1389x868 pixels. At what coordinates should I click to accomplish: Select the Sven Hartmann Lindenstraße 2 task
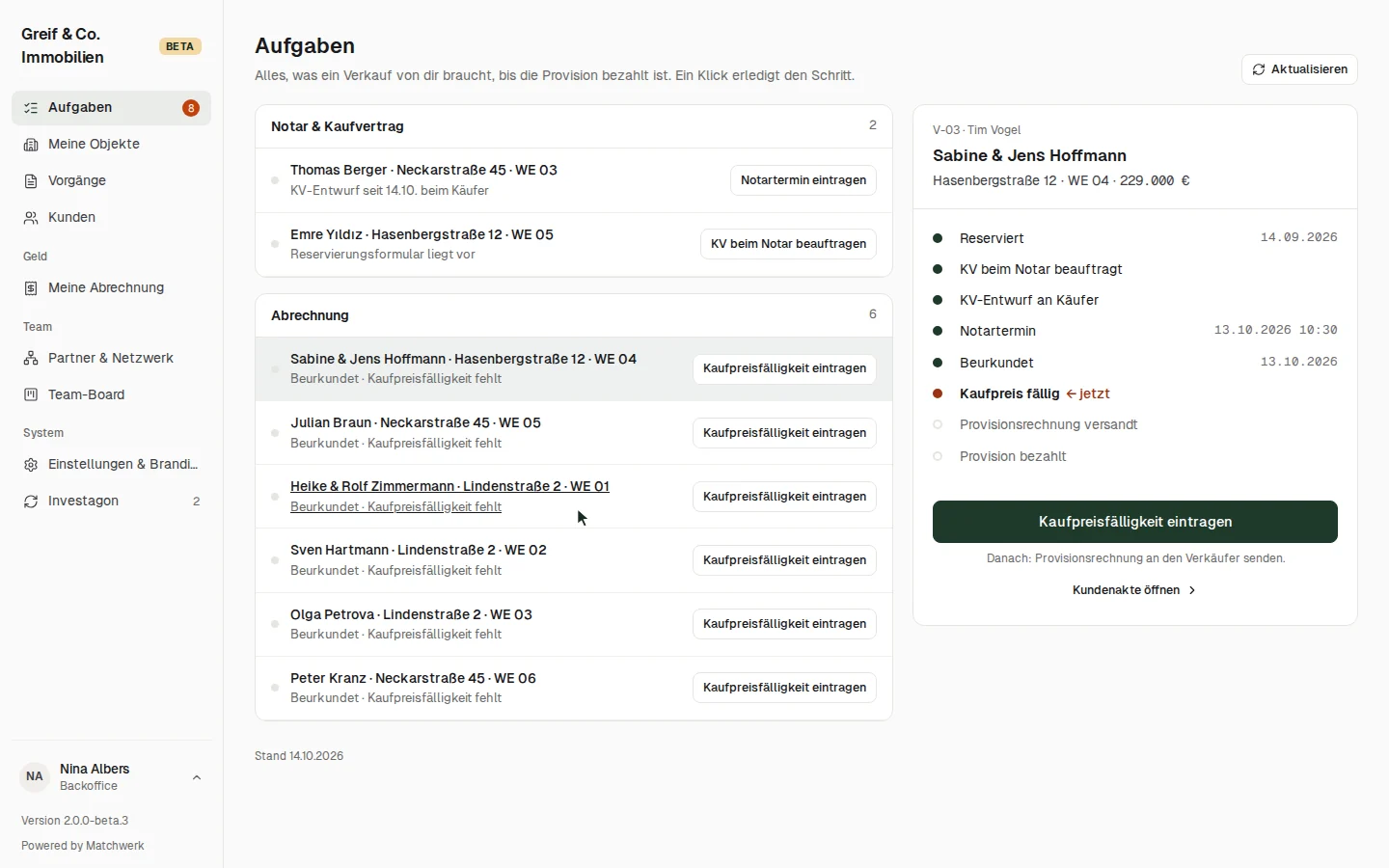(x=574, y=560)
